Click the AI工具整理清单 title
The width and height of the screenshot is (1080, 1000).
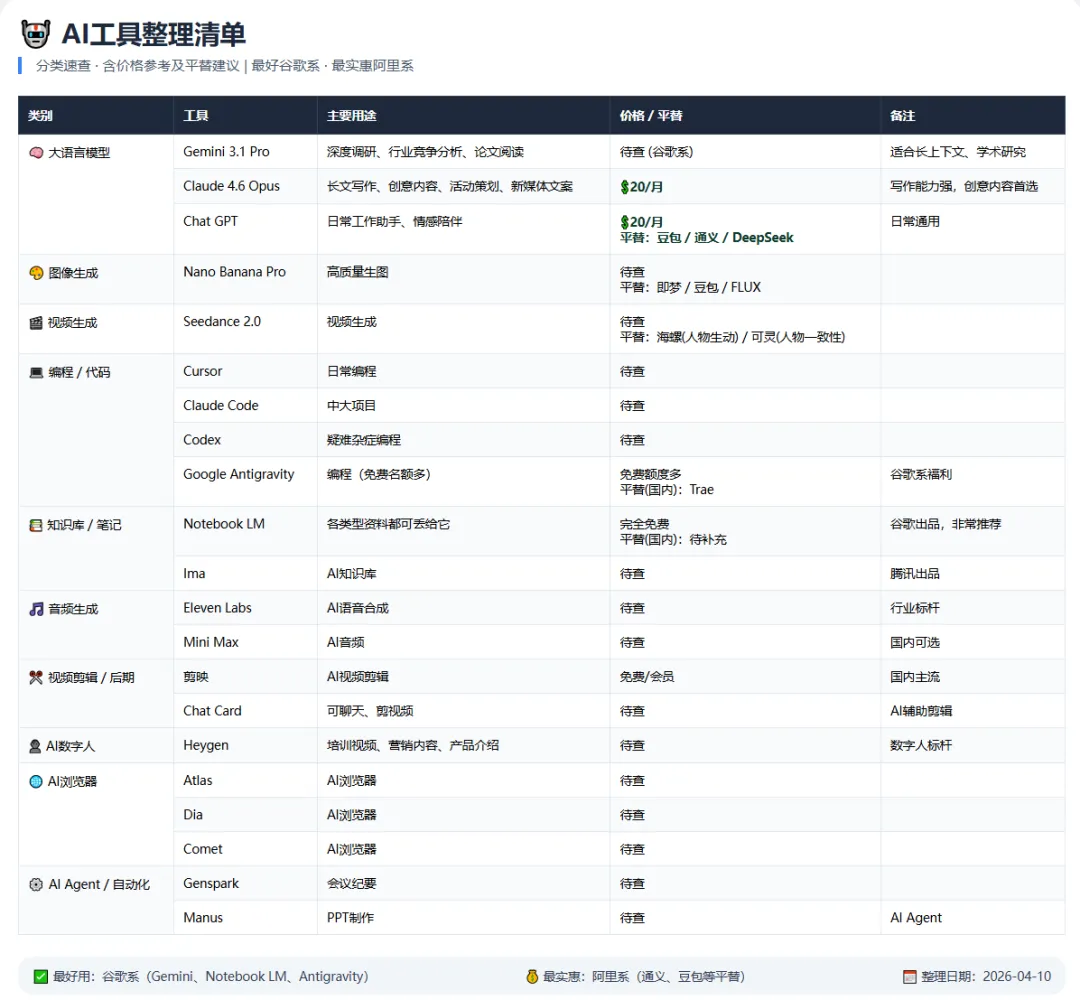click(x=154, y=34)
